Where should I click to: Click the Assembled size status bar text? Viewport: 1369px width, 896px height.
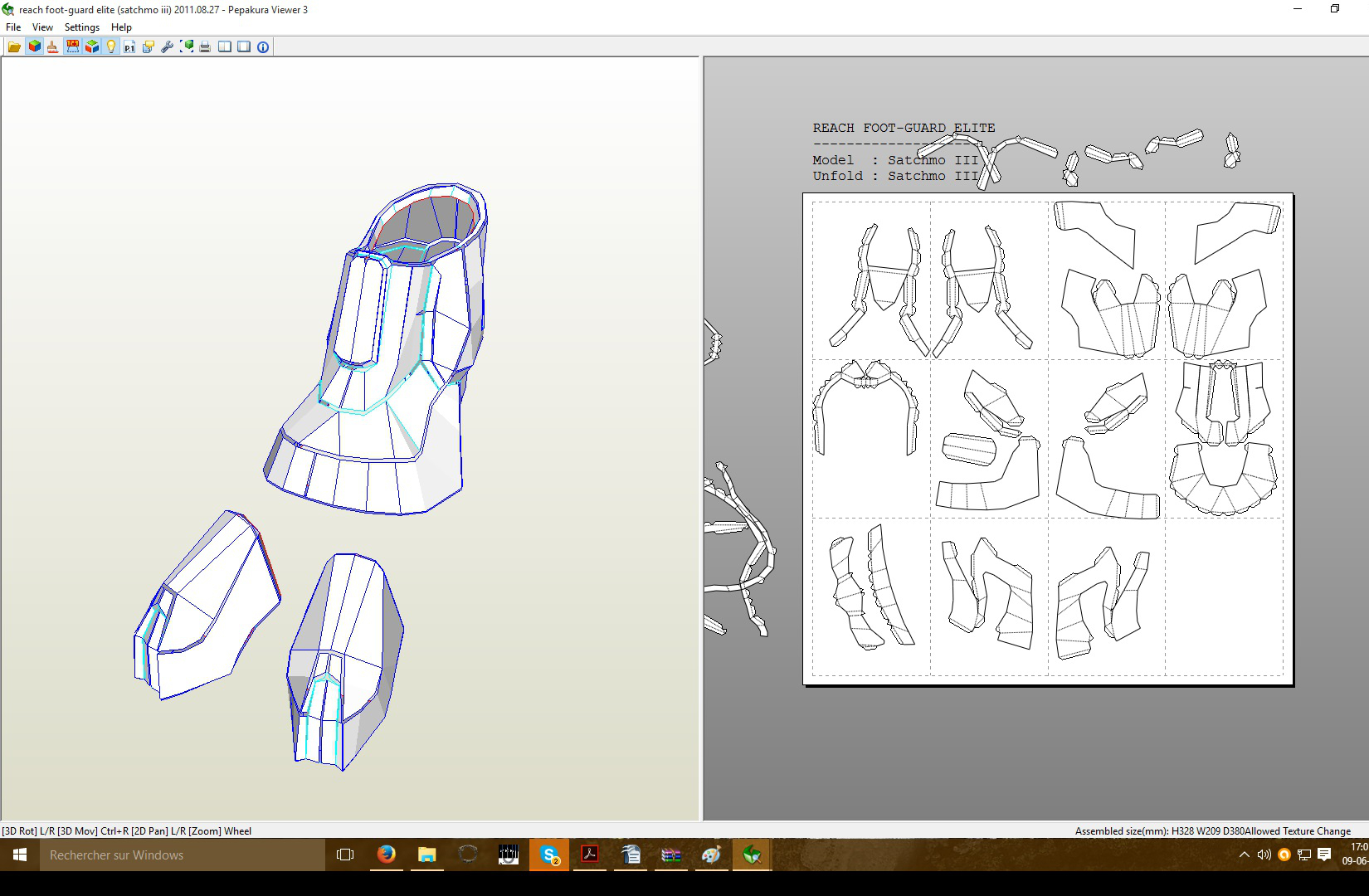(1159, 830)
